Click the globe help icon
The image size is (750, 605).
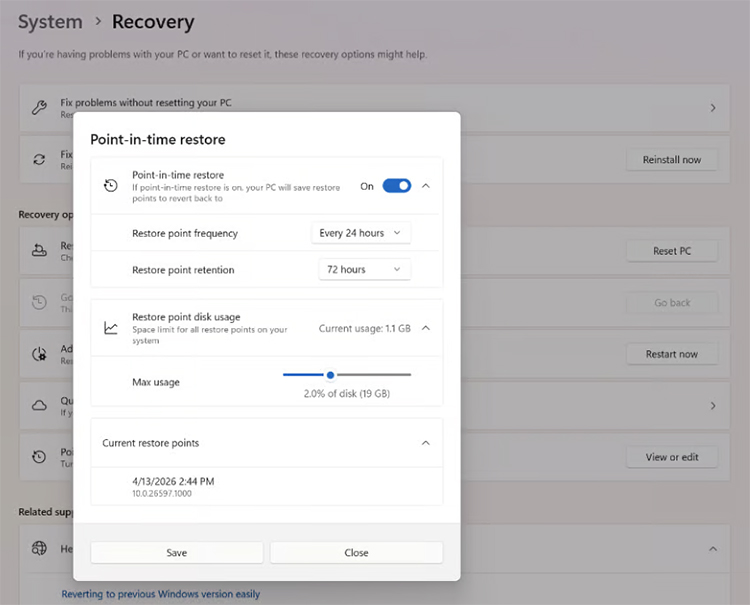[x=39, y=548]
